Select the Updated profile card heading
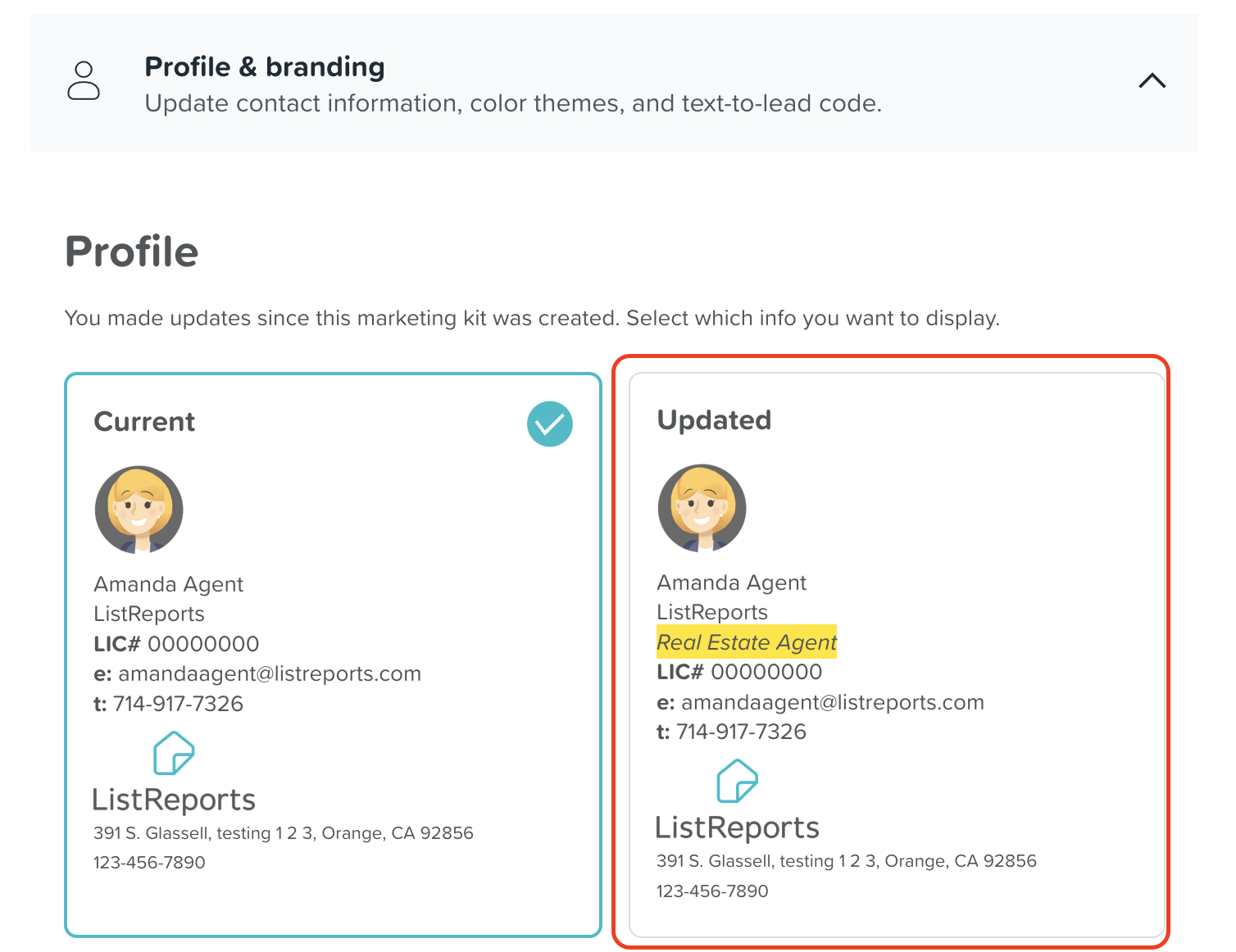The width and height of the screenshot is (1236, 952). 714,420
